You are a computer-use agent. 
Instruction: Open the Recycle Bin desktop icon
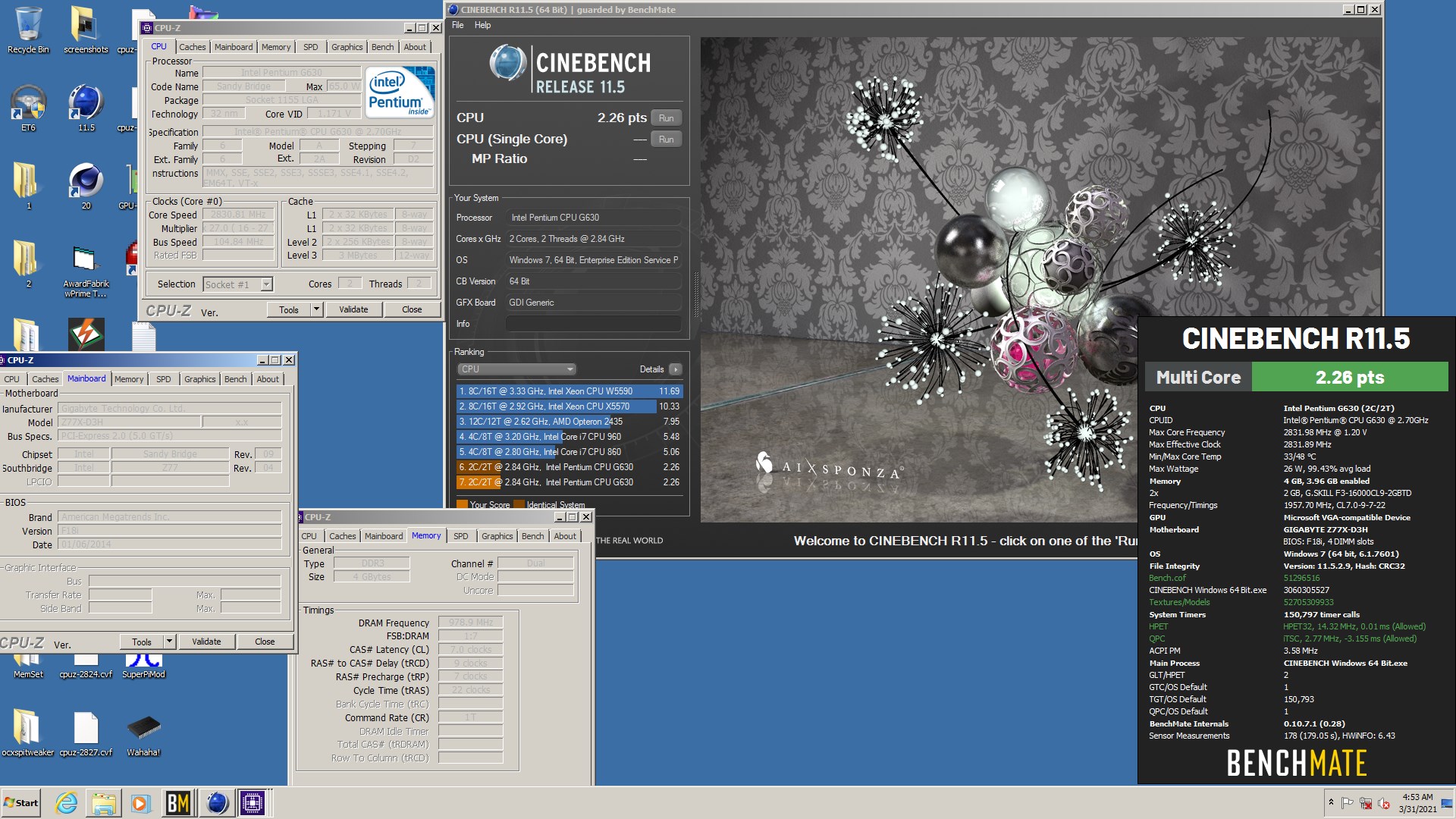coord(28,30)
